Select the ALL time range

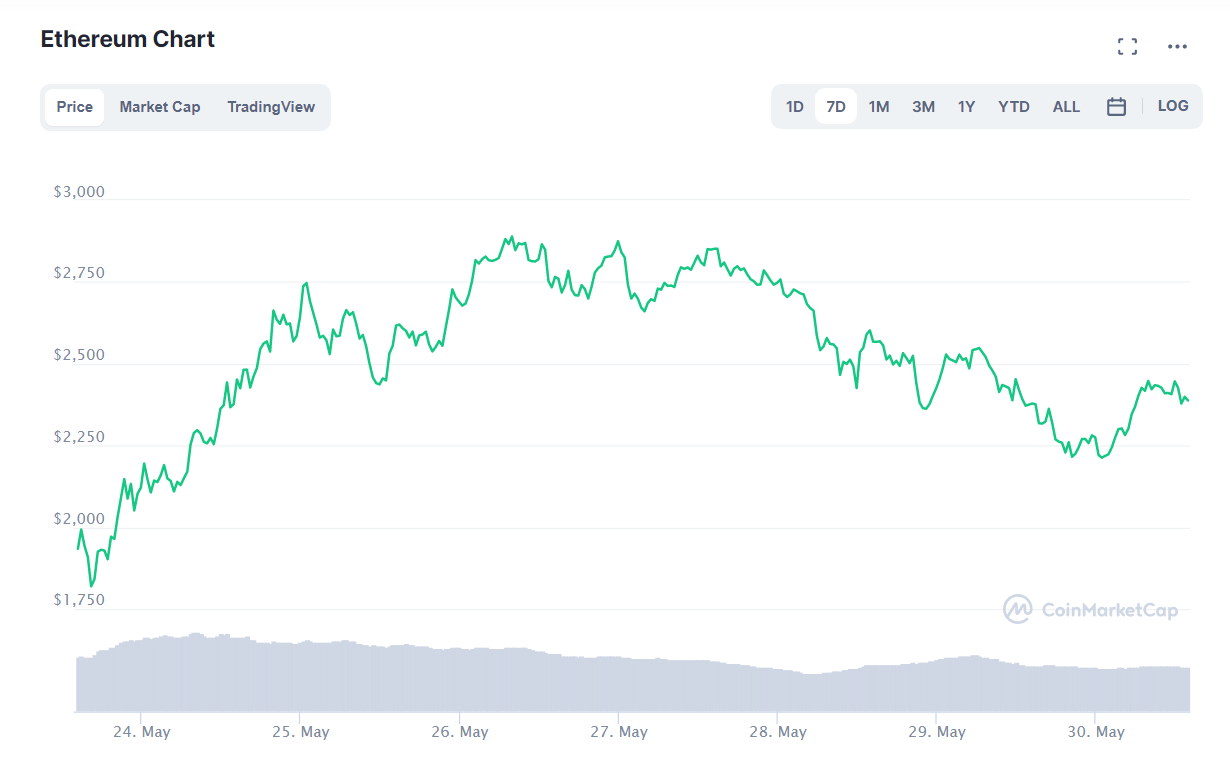click(x=1066, y=106)
